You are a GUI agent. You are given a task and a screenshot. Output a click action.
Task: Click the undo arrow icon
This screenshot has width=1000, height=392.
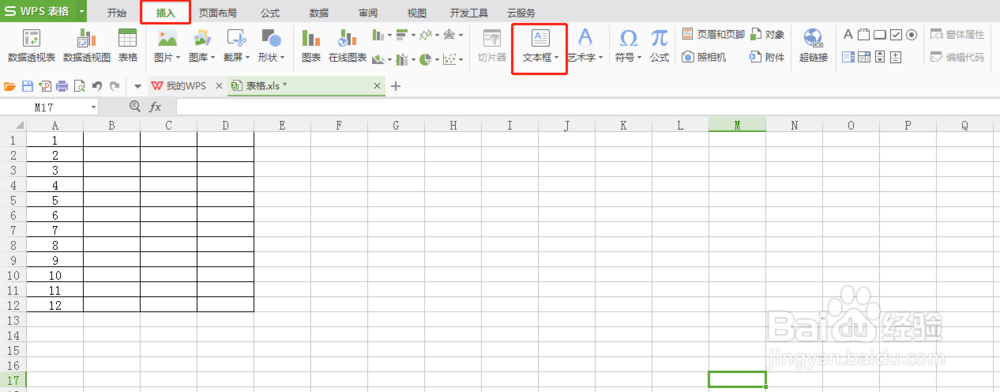(97, 86)
